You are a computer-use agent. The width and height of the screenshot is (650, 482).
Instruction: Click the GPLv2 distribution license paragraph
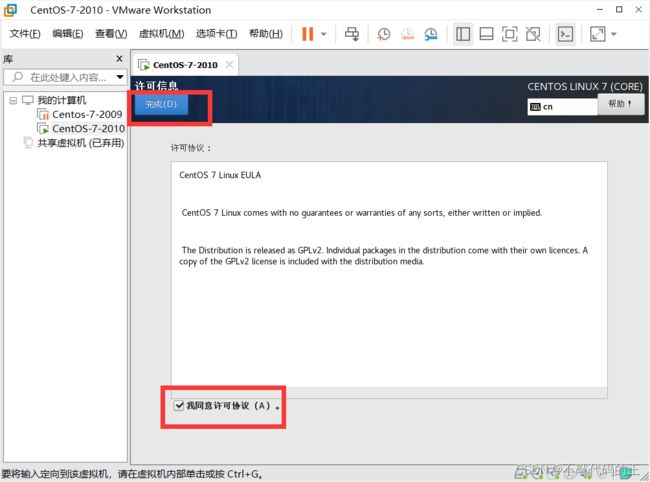point(383,256)
